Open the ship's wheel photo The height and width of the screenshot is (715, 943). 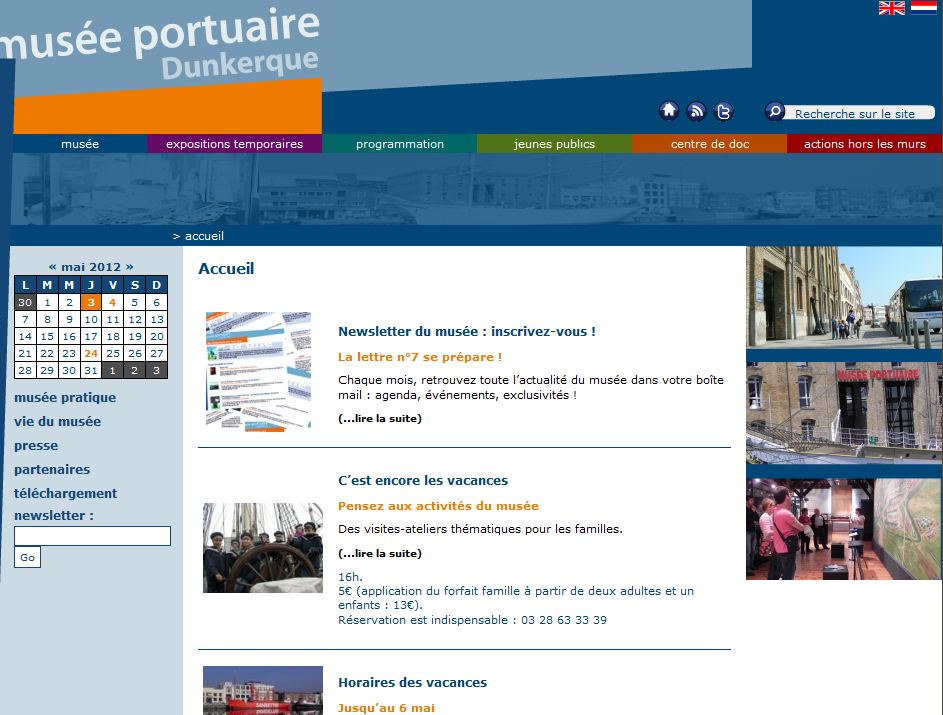pyautogui.click(x=262, y=548)
